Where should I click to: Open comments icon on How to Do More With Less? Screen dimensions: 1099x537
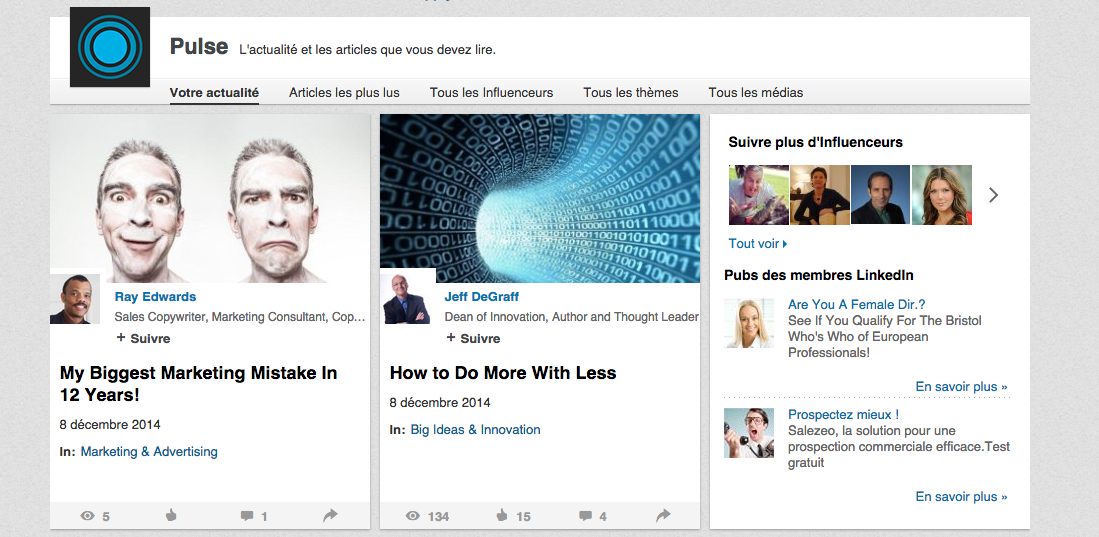[585, 516]
